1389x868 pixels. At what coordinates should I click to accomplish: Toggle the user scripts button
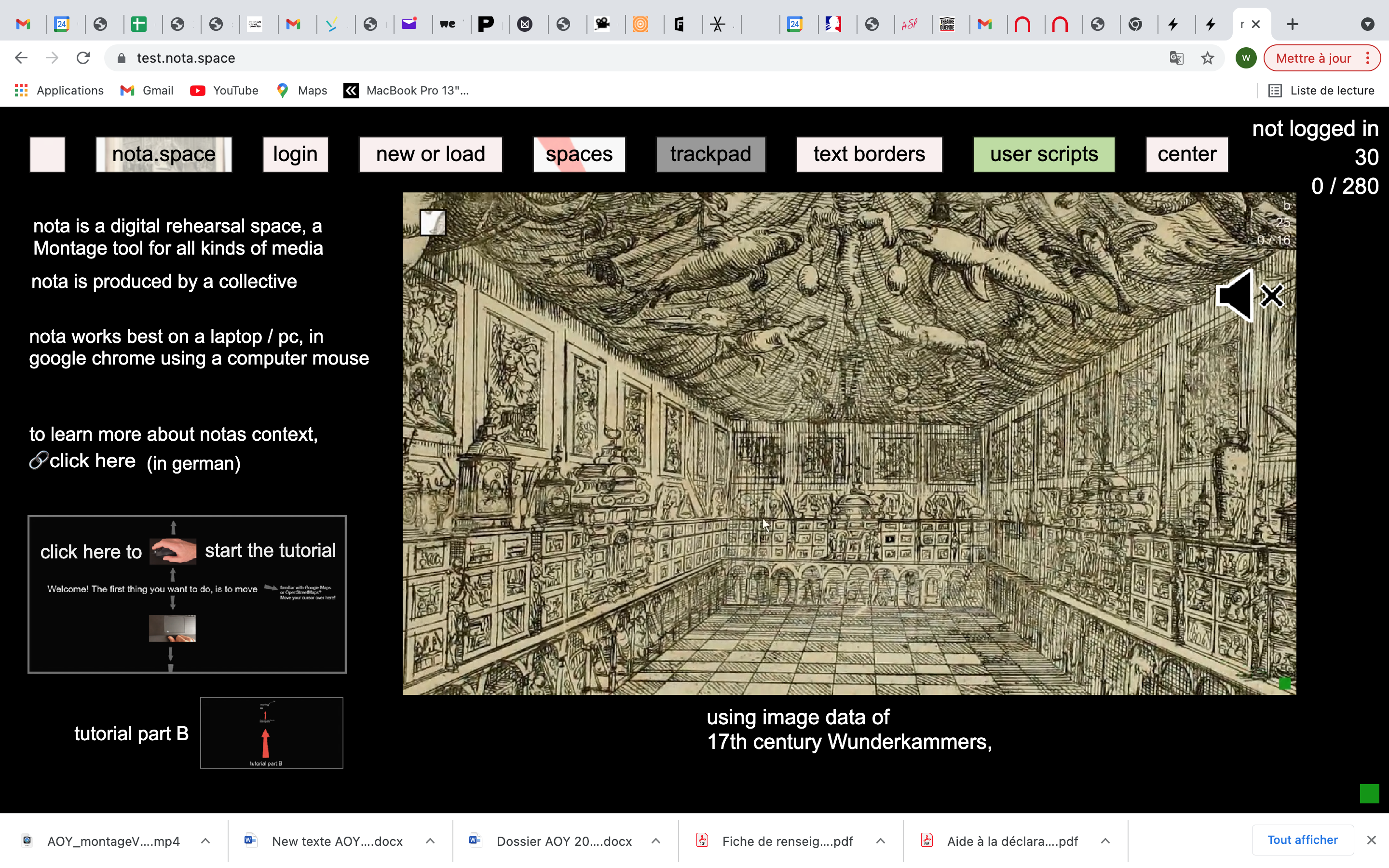click(x=1043, y=154)
